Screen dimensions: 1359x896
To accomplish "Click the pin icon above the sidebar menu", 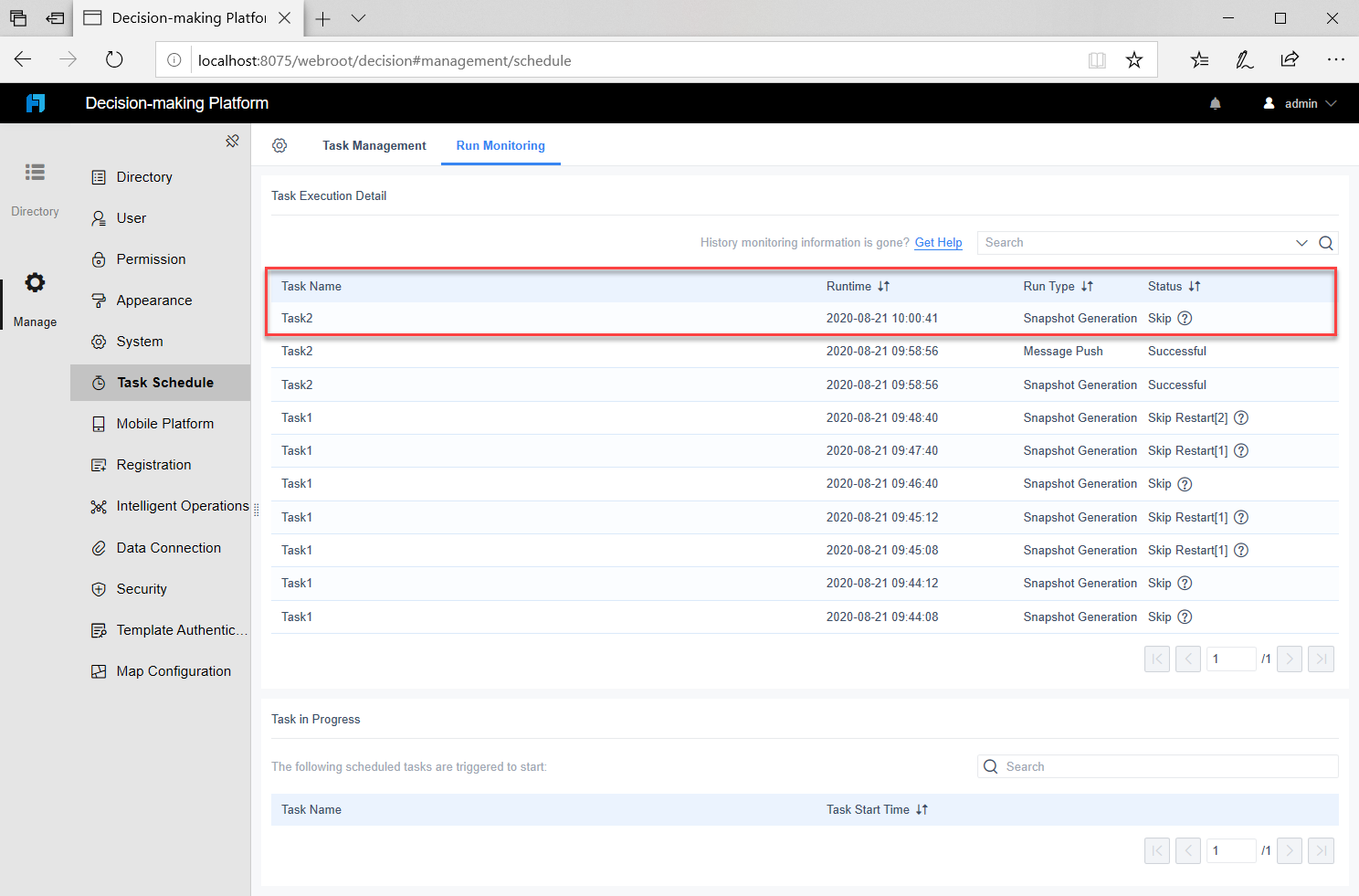I will [232, 141].
